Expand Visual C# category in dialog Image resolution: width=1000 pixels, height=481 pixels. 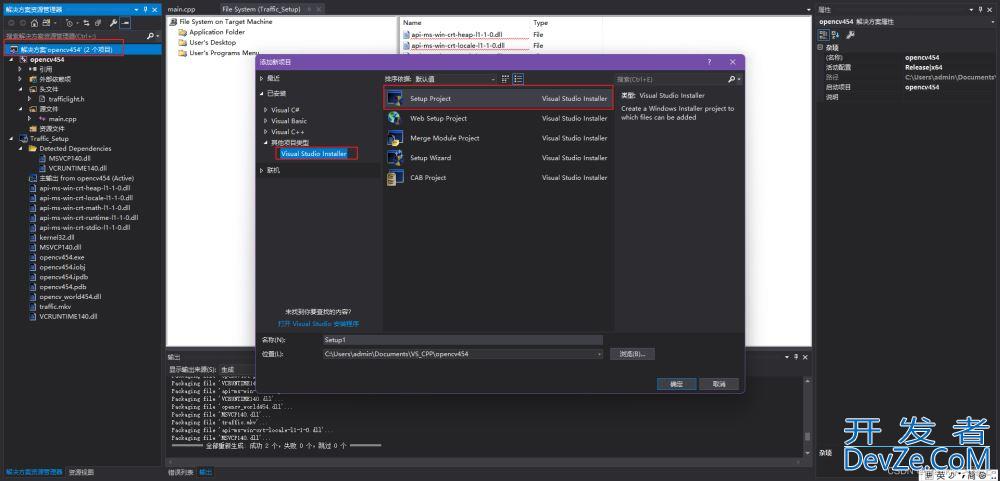[266, 110]
